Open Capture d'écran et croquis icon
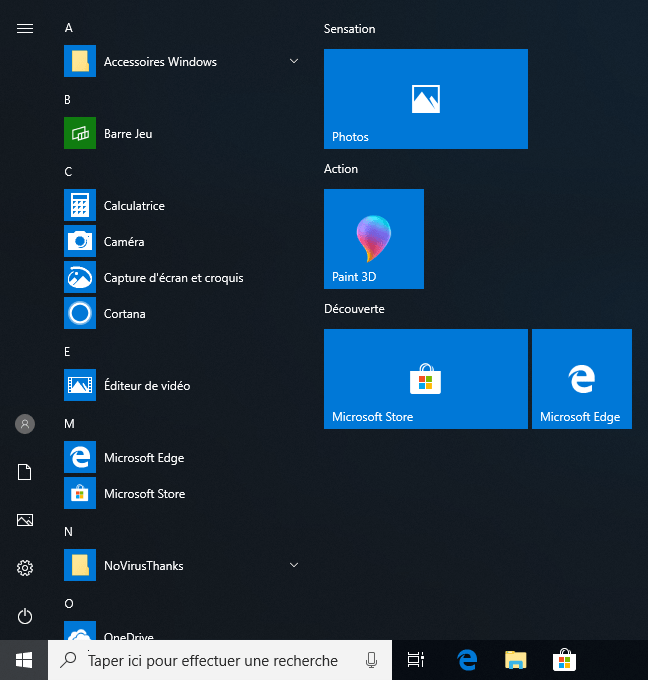This screenshot has height=680, width=648. point(80,277)
